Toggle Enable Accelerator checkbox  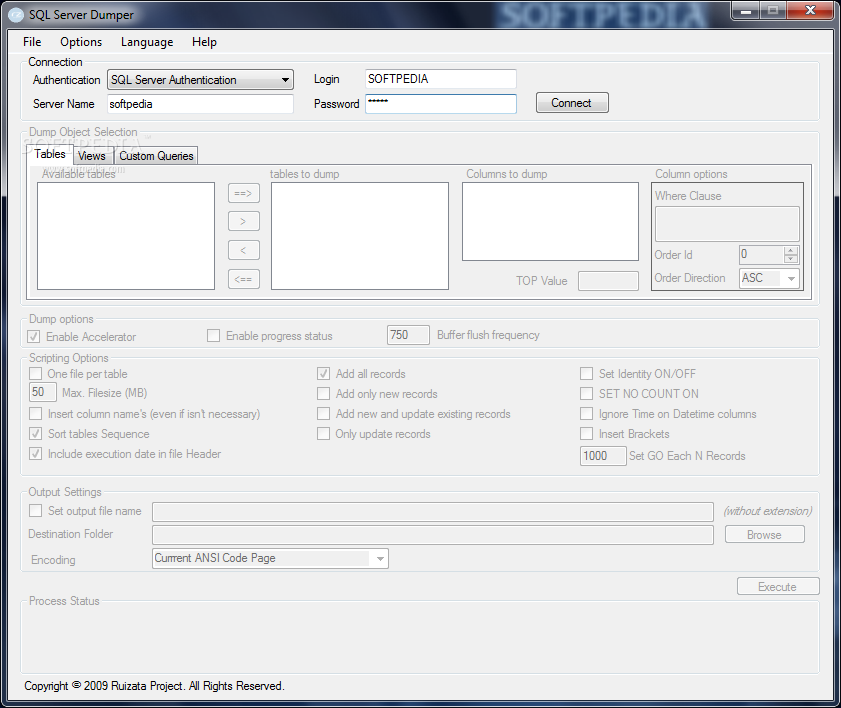tap(34, 337)
